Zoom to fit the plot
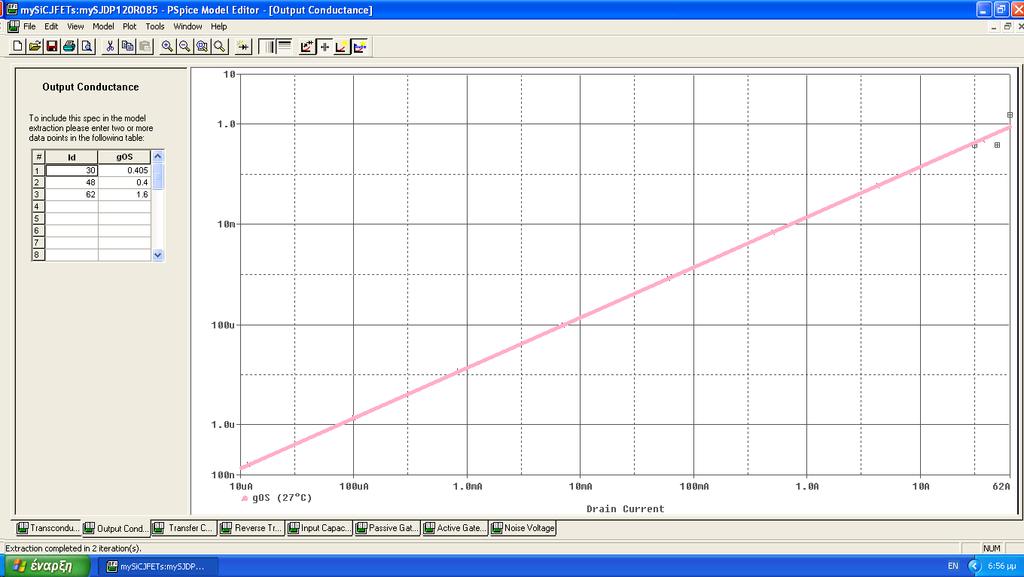This screenshot has width=1024, height=577. pos(219,46)
